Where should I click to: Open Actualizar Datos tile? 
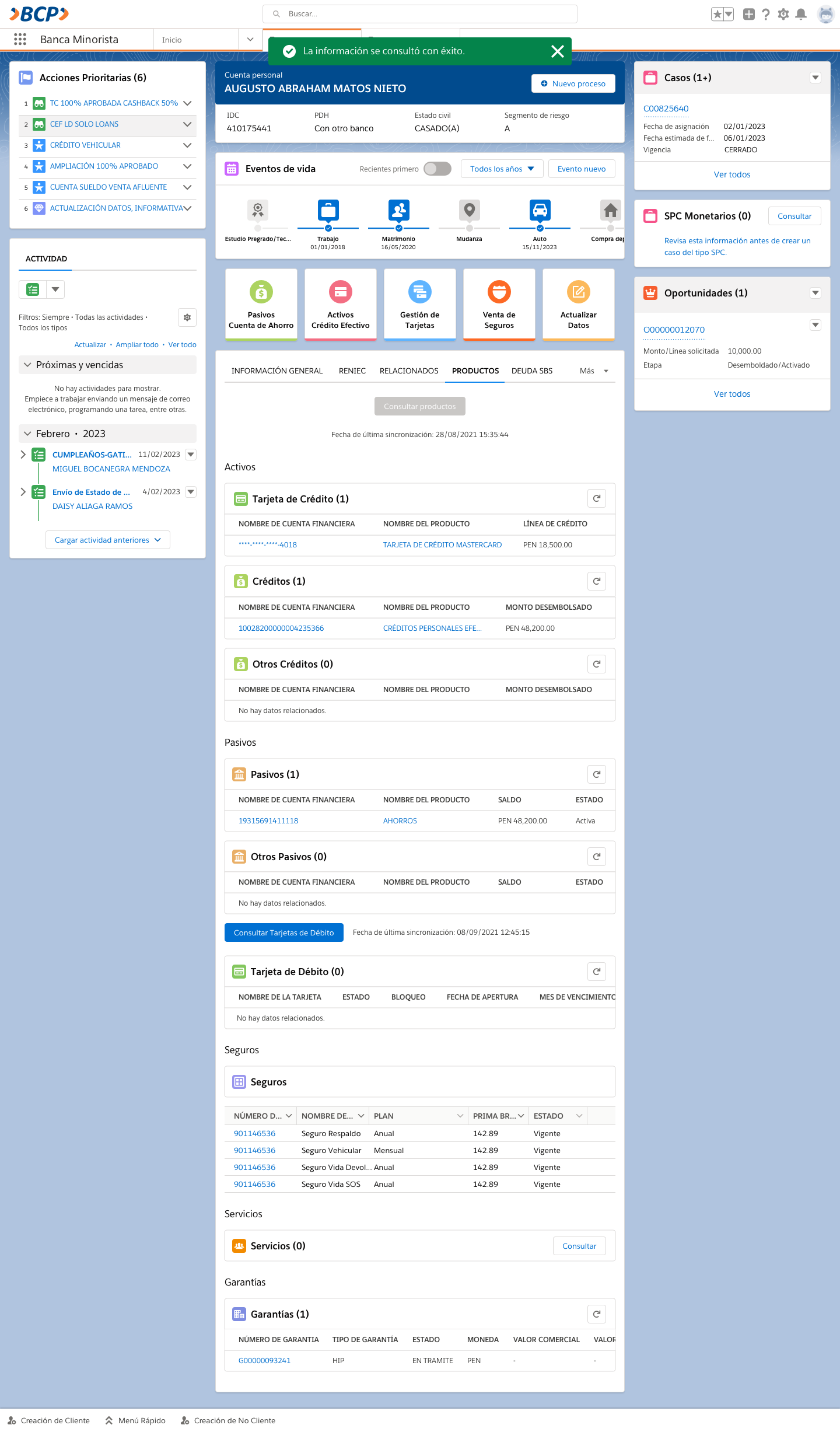[579, 304]
